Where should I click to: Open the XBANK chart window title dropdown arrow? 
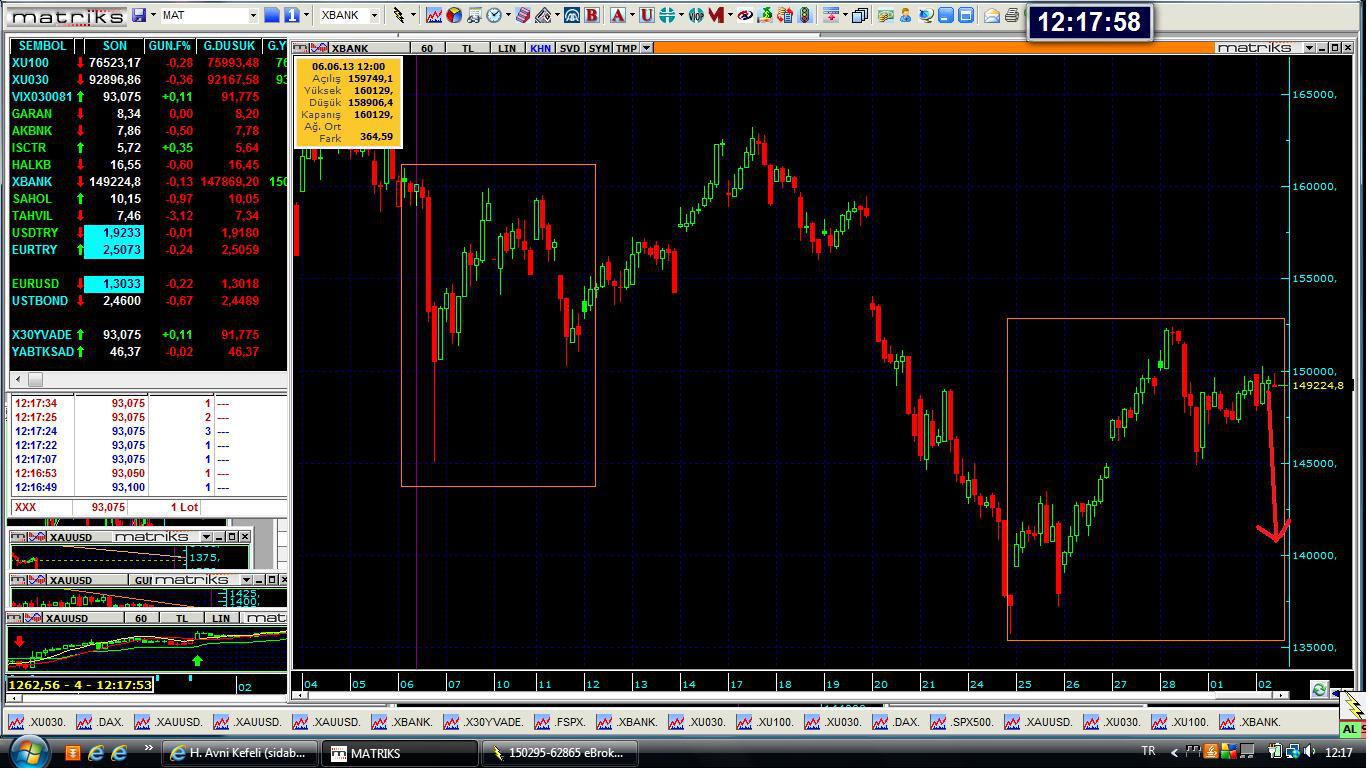pos(1309,48)
